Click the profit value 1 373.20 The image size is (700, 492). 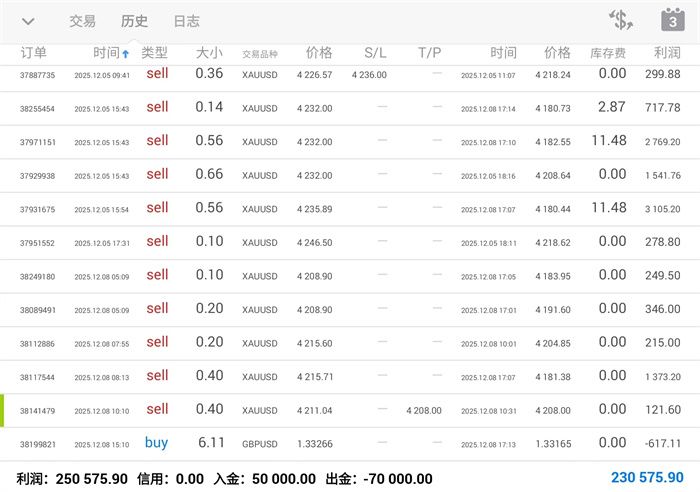click(x=663, y=377)
